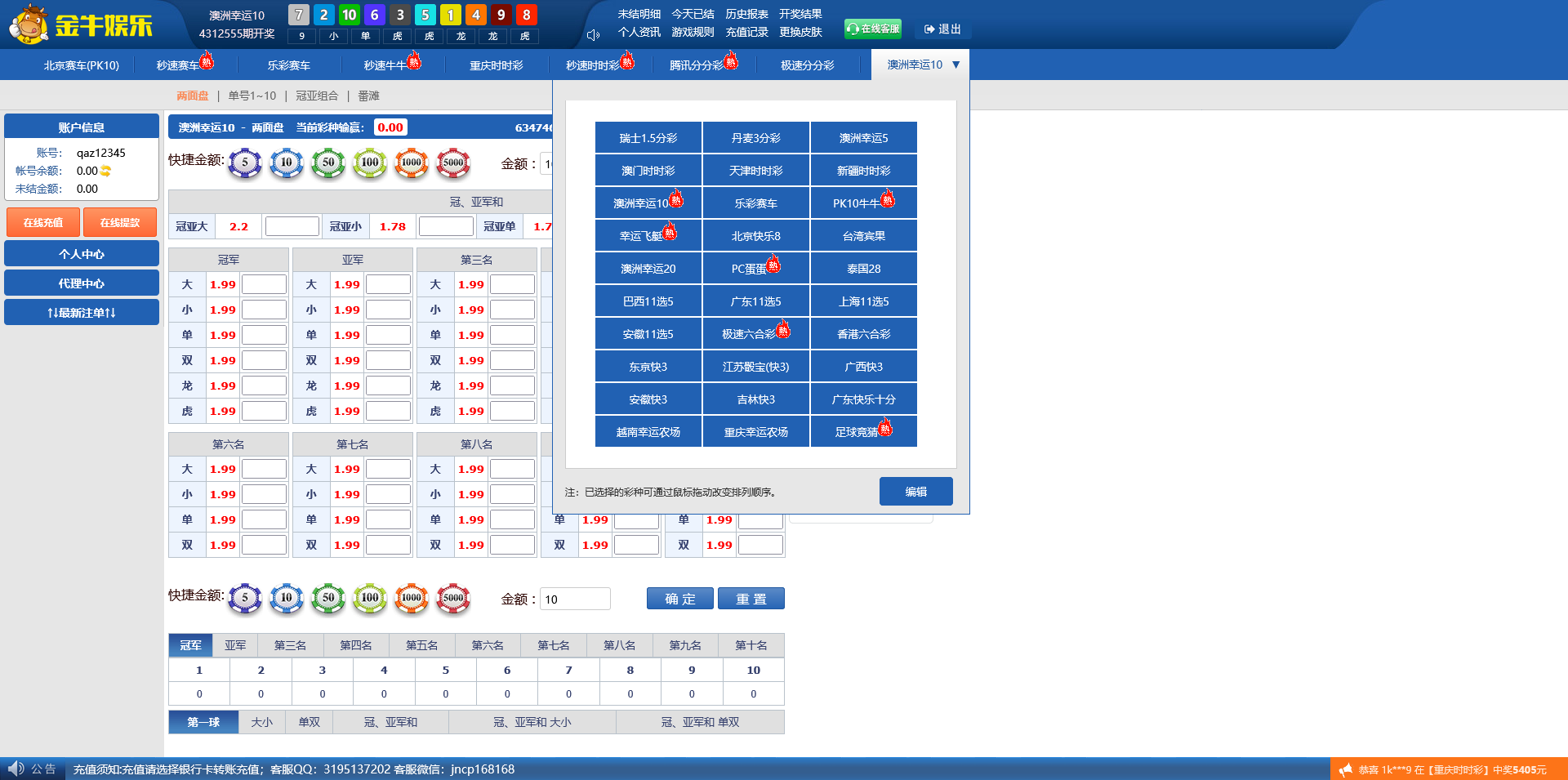Open 在线客服 online support
The image size is (1568, 780).
click(872, 29)
